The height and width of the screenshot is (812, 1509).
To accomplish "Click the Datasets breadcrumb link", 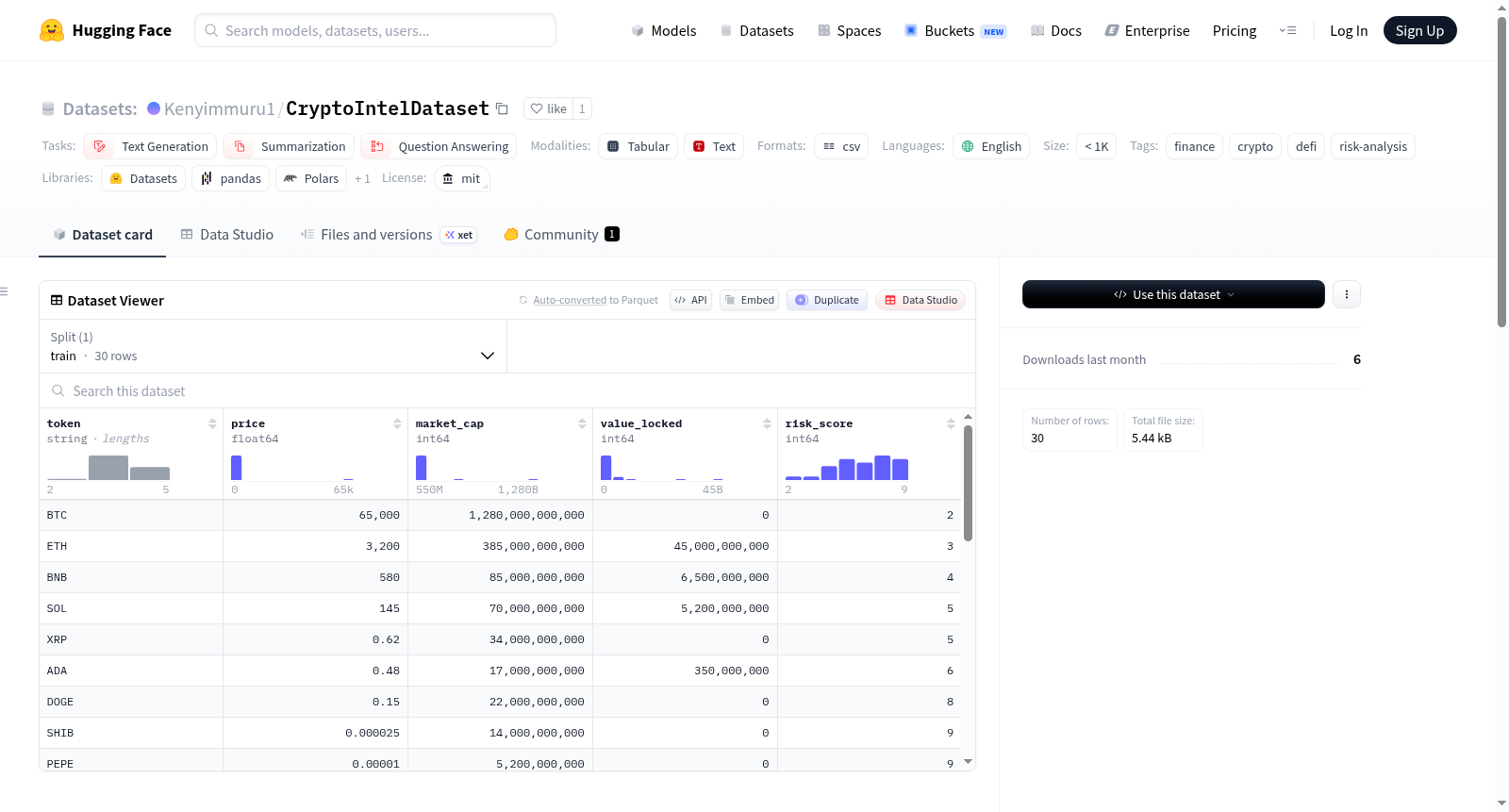I will click(x=100, y=108).
